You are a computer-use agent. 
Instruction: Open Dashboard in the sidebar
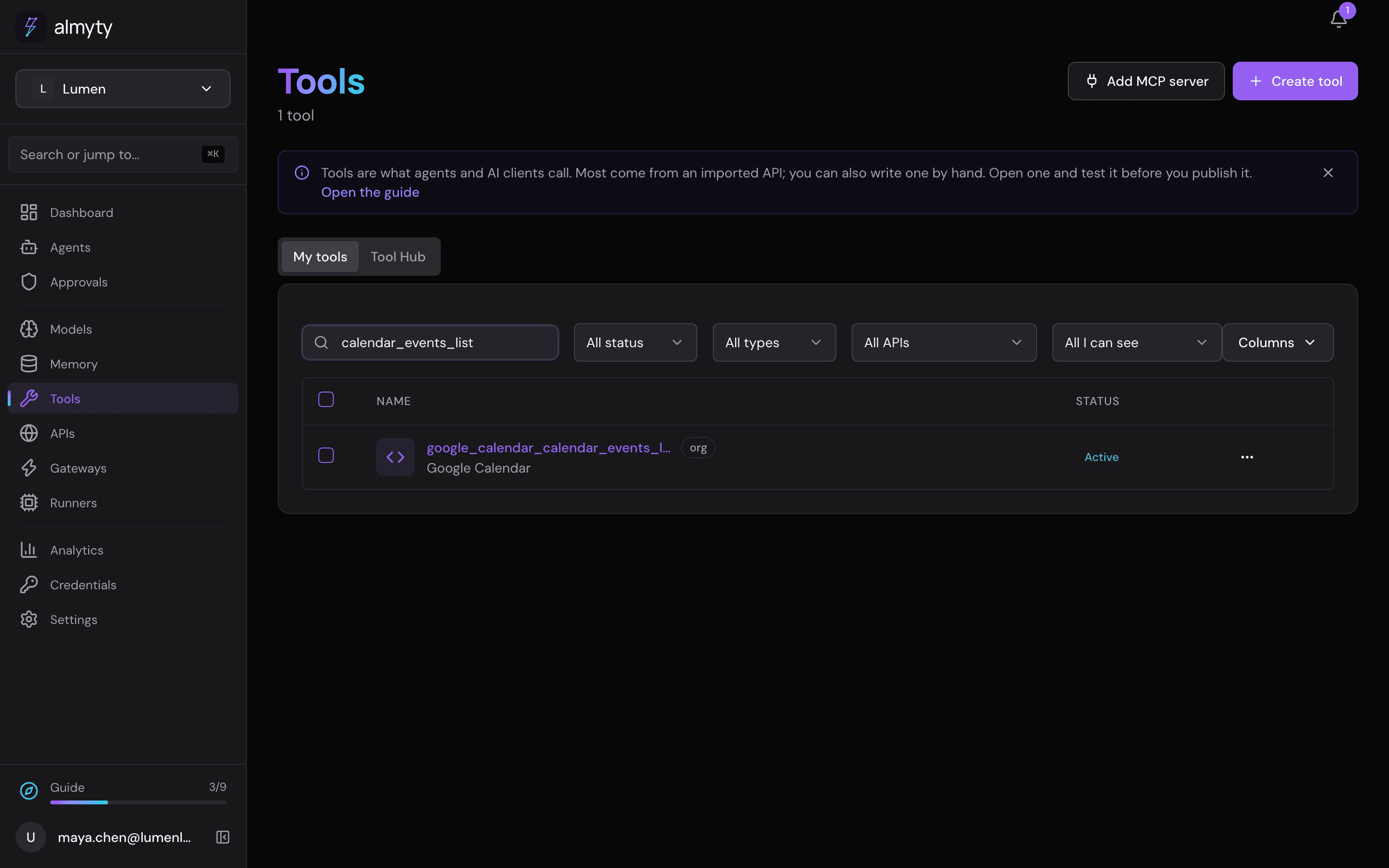[123, 212]
